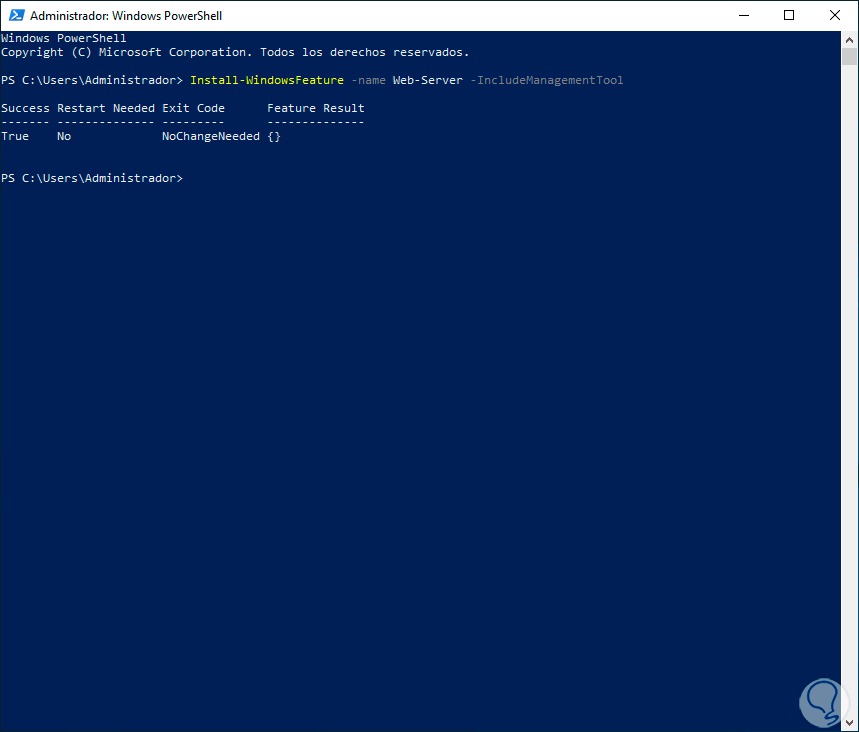The image size is (859, 732).
Task: Click the True value under Success
Action: coord(15,136)
